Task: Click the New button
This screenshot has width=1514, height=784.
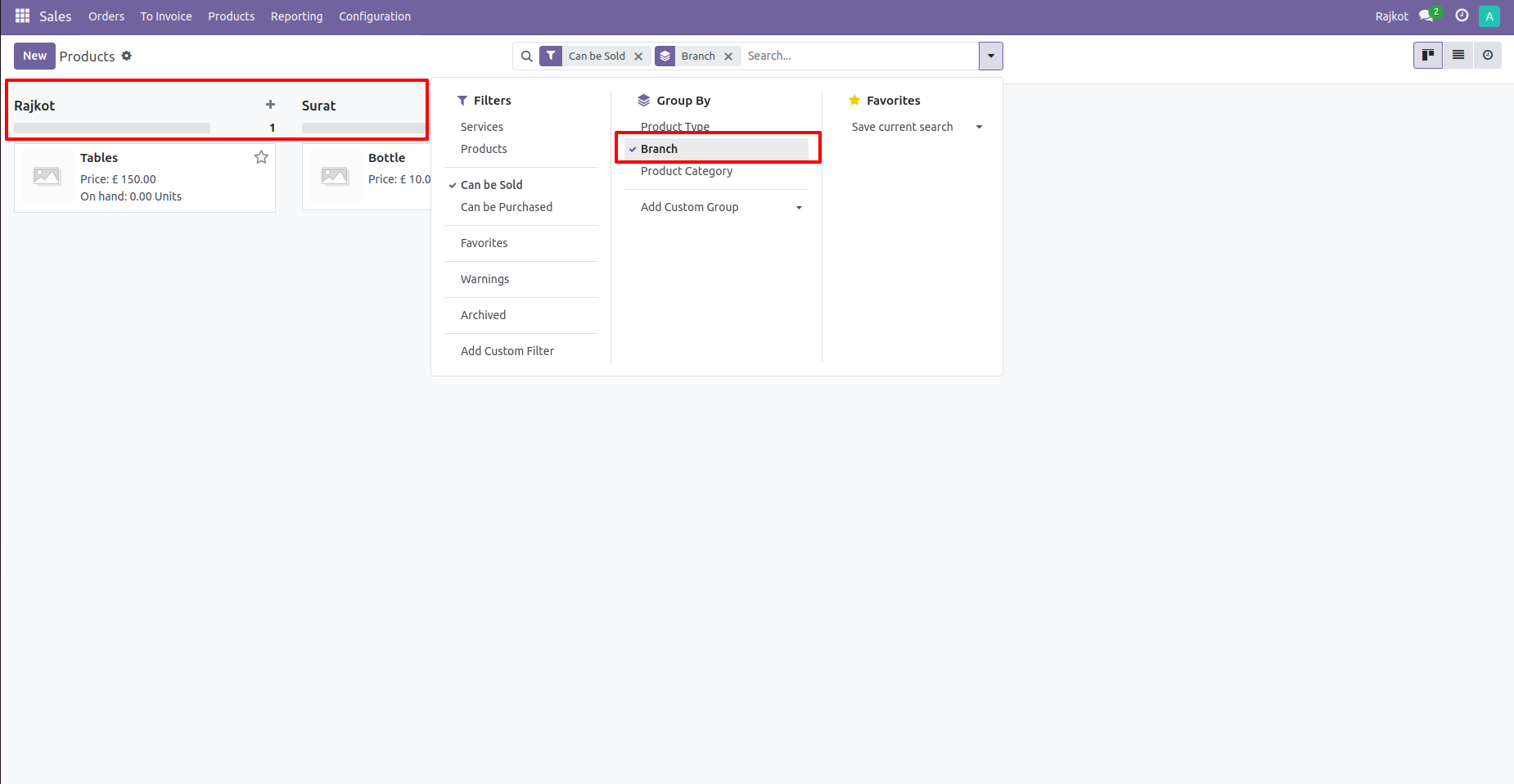Action: (34, 56)
